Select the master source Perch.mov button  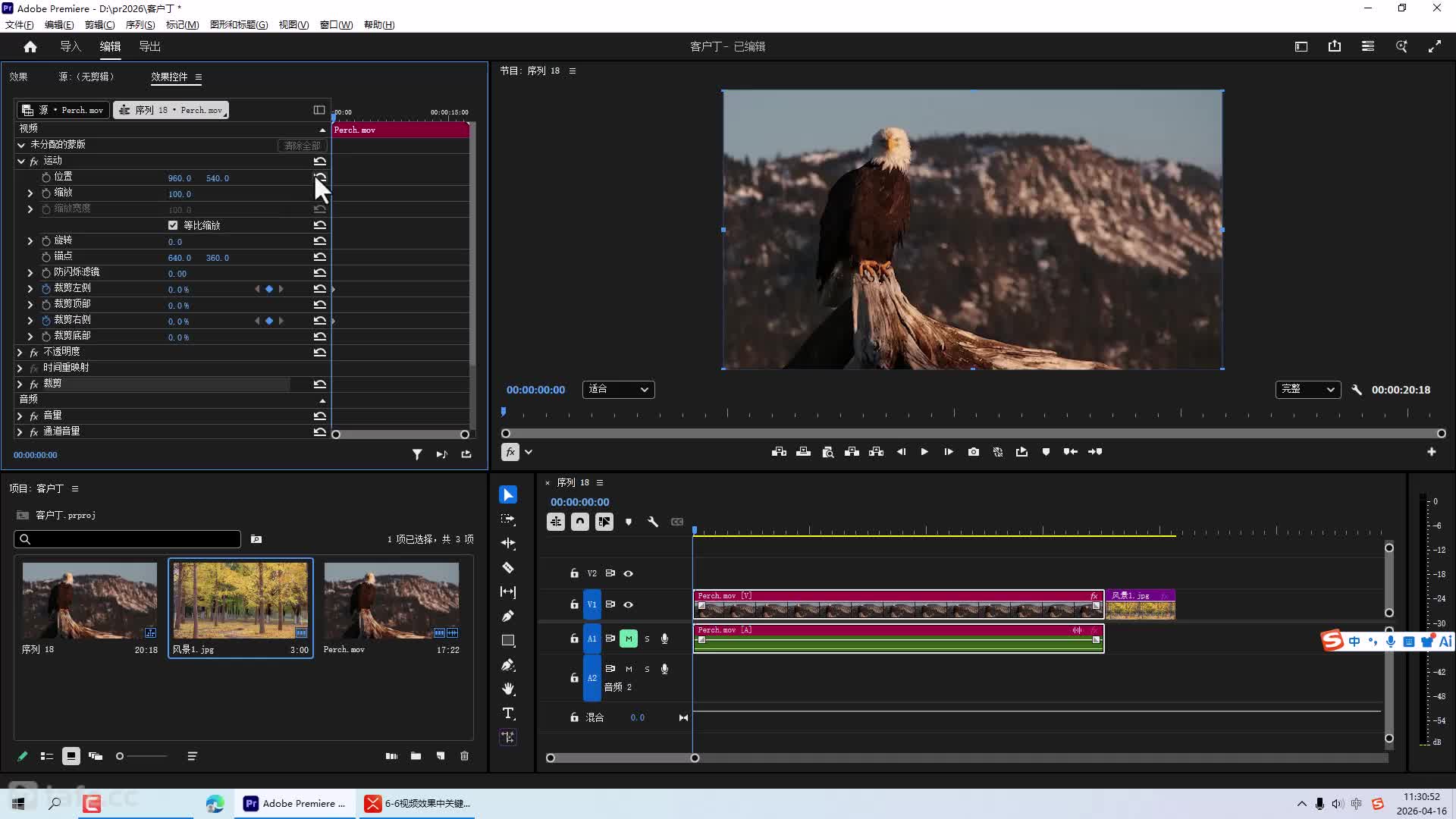tap(63, 110)
